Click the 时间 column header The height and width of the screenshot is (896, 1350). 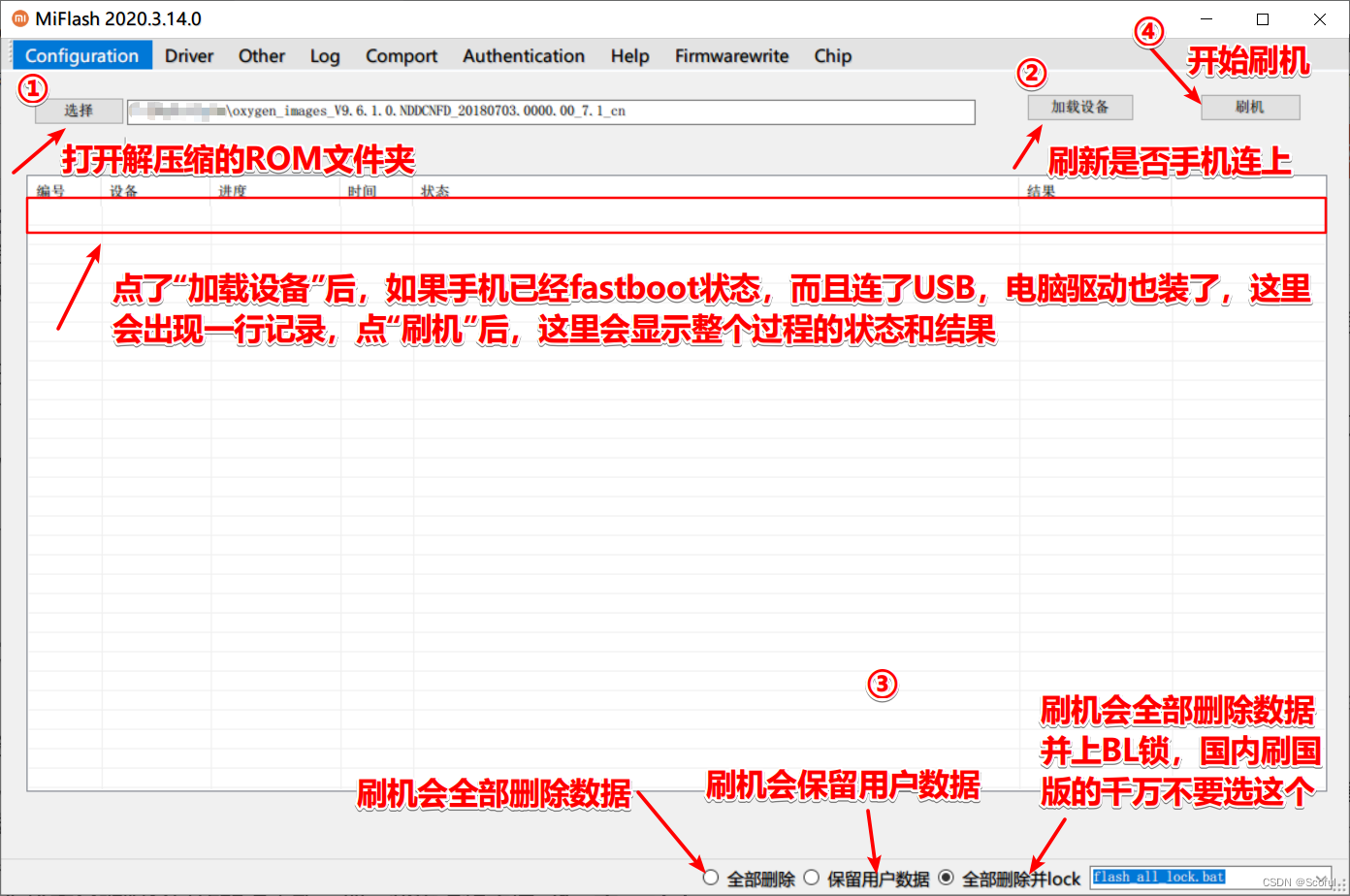pyautogui.click(x=377, y=191)
